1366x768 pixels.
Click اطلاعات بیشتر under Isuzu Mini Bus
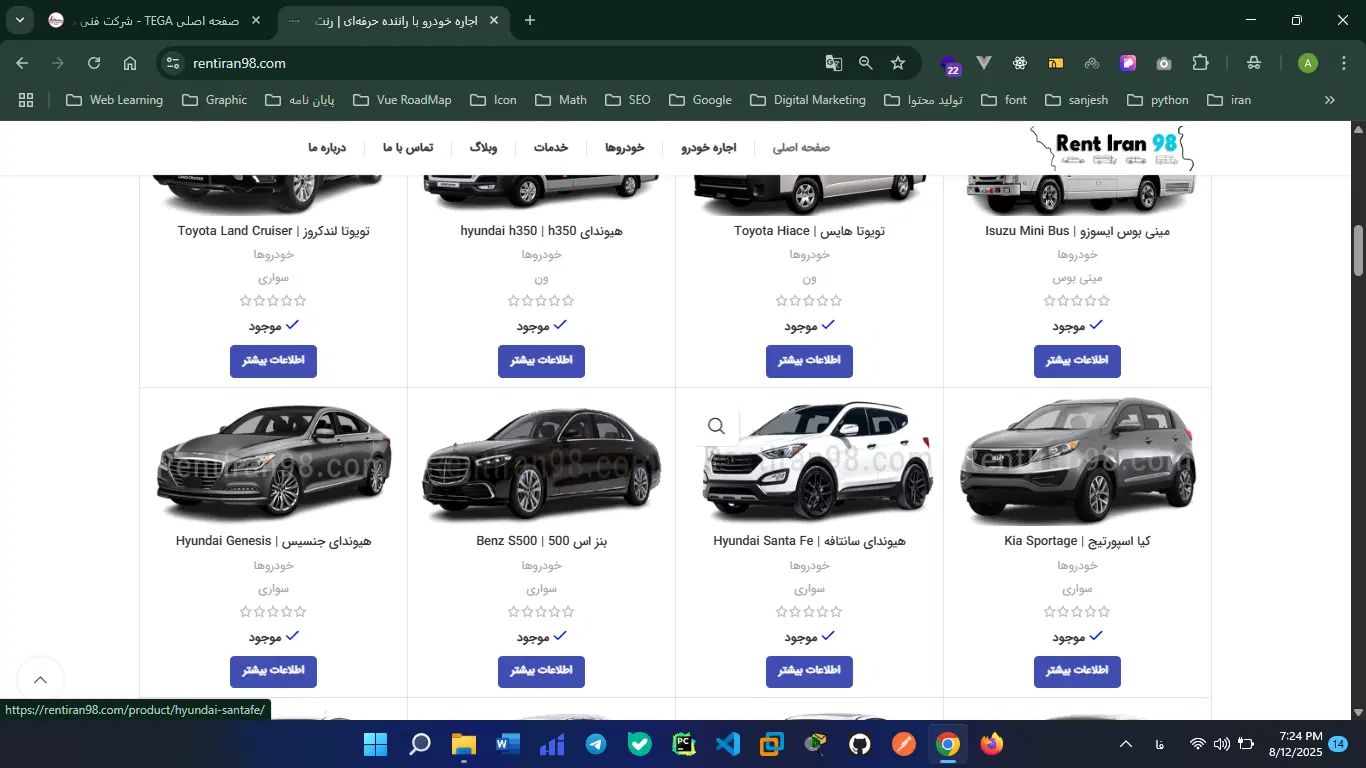click(x=1077, y=361)
